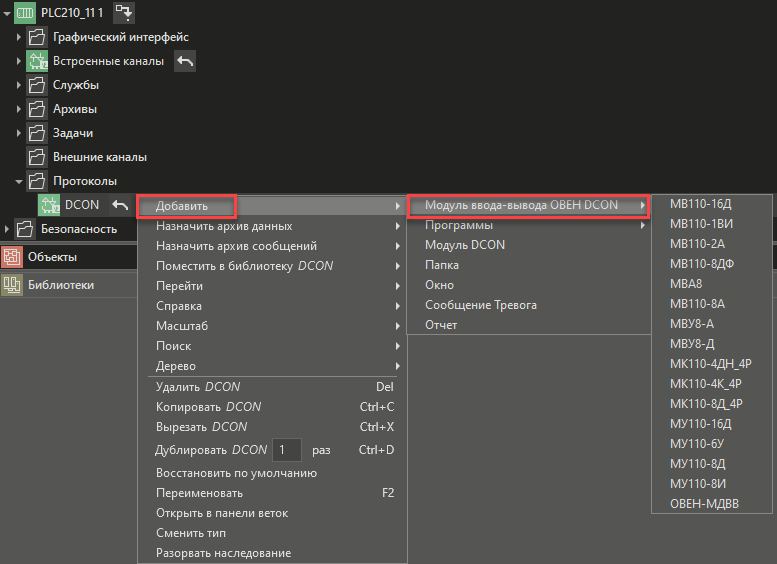
Task: Add module ОВЕН-МДВВ
Action: point(712,504)
